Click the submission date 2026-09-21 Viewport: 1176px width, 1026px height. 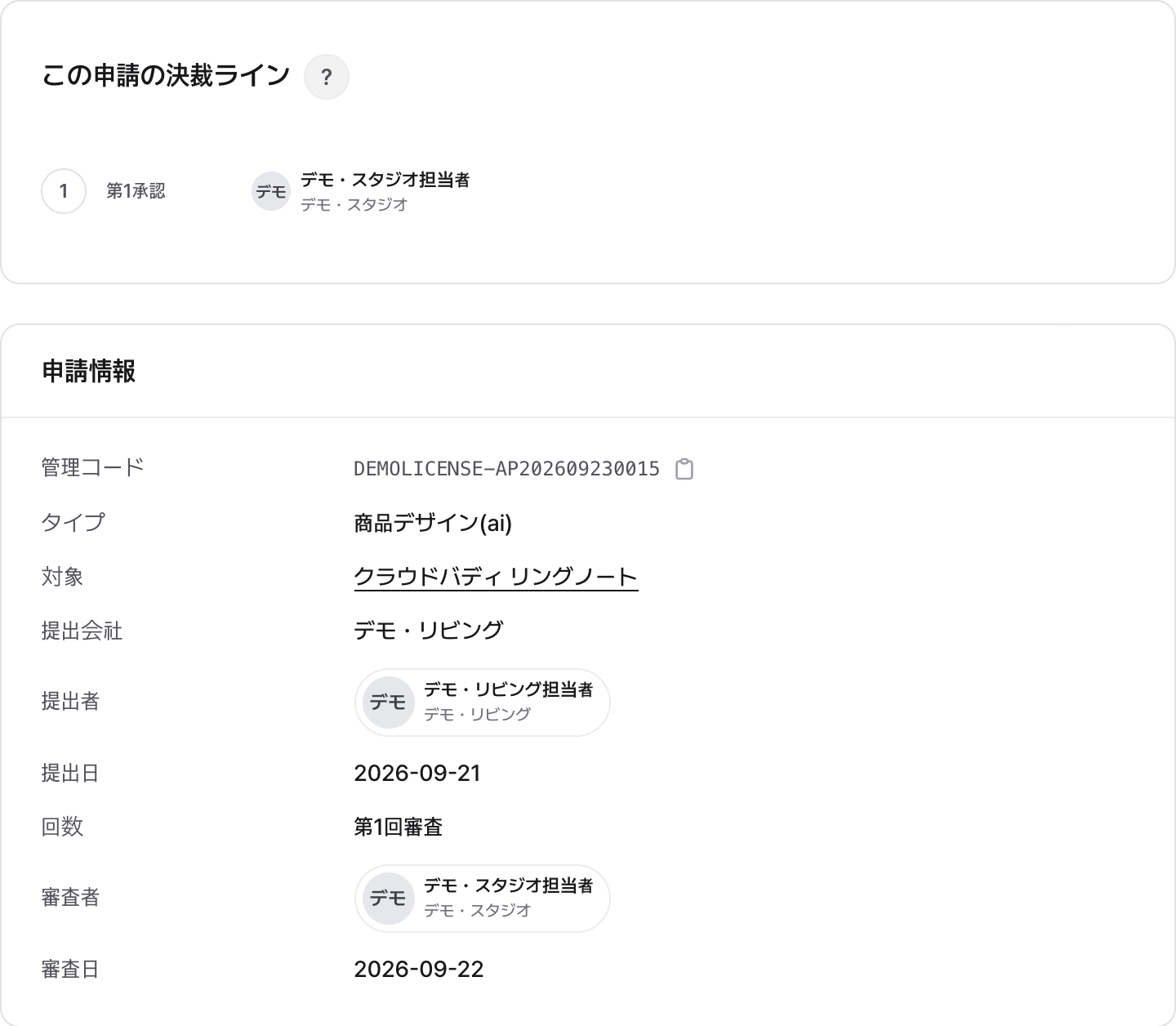coord(417,773)
